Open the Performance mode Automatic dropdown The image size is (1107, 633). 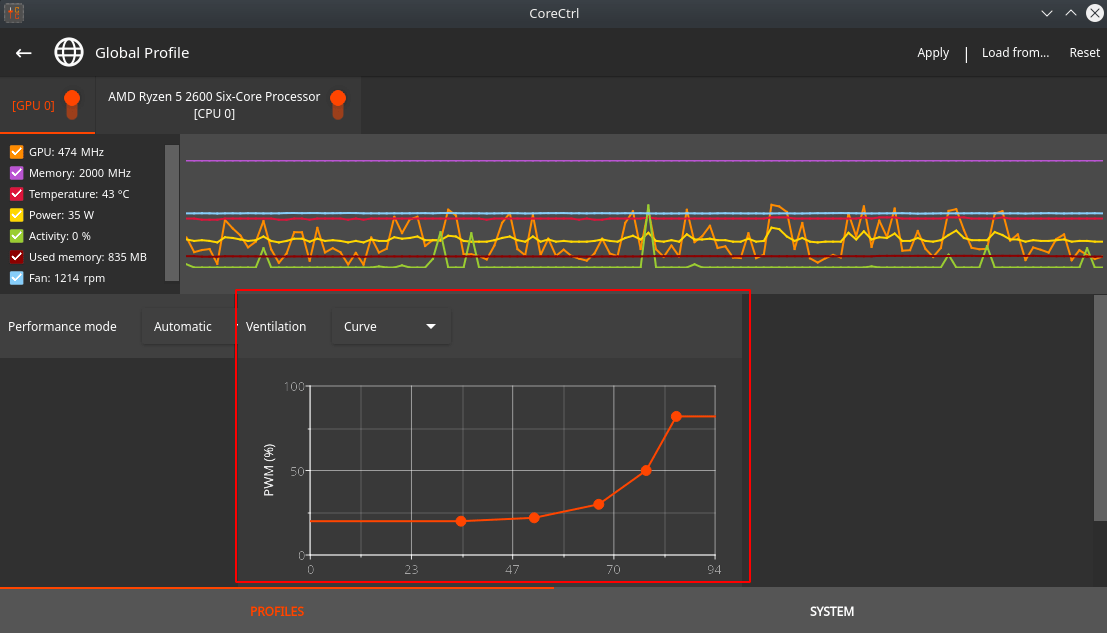pyautogui.click(x=189, y=327)
